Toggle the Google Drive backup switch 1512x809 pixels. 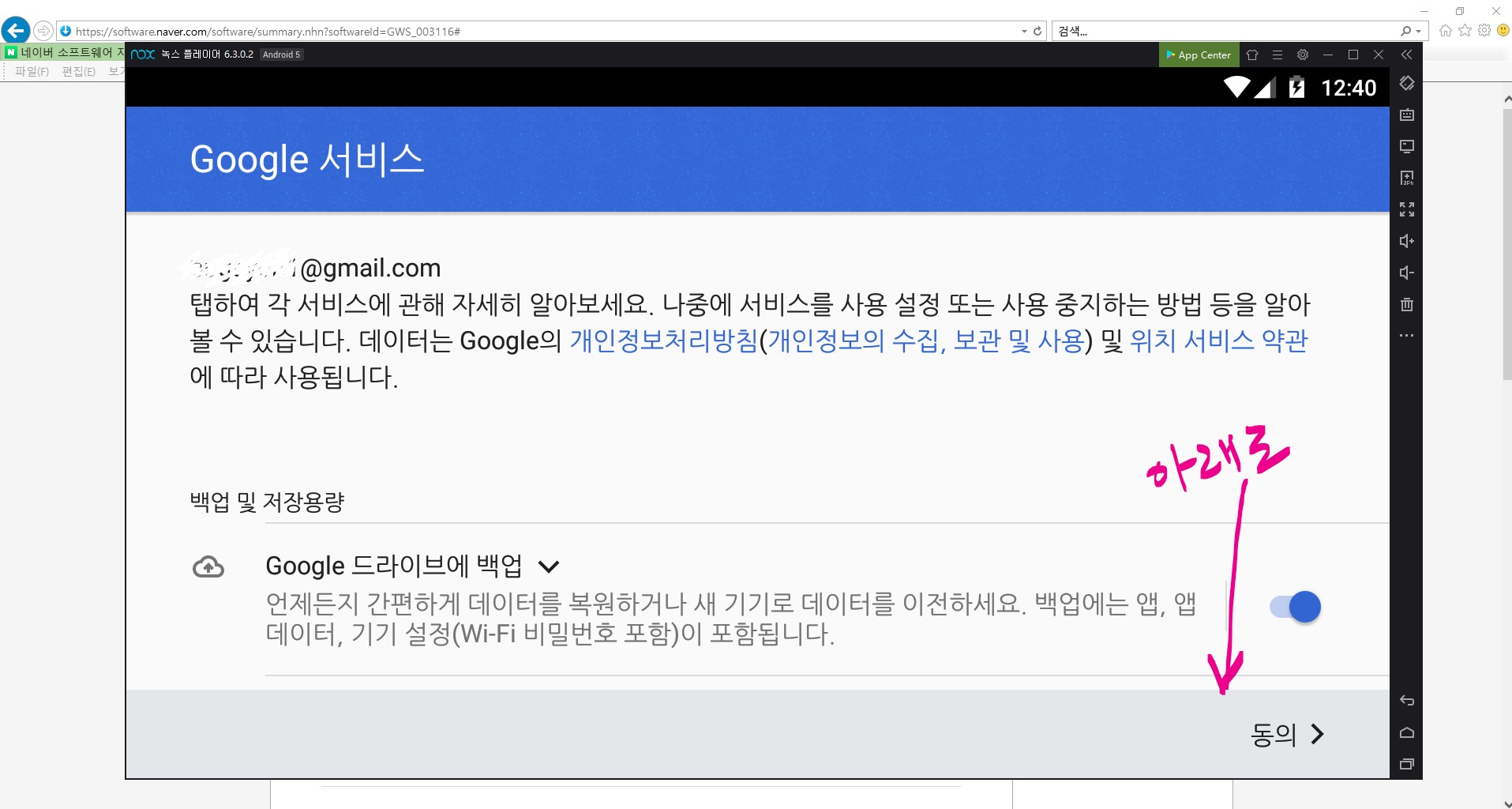point(1296,607)
